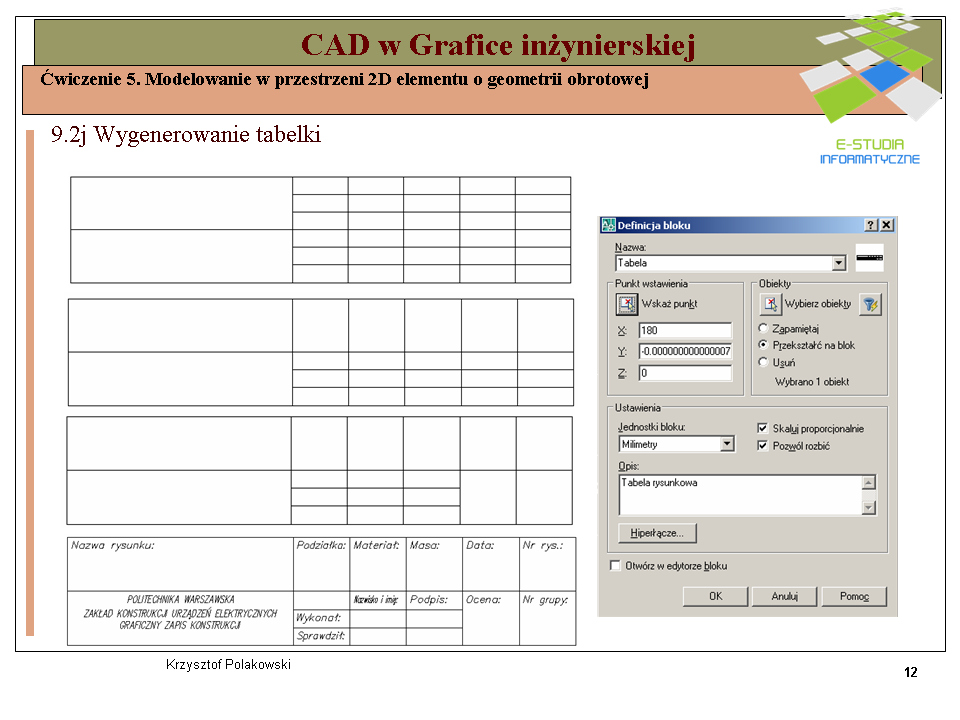960x720 pixels.
Task: Select Przekształć na blok radio option
Action: pos(763,345)
